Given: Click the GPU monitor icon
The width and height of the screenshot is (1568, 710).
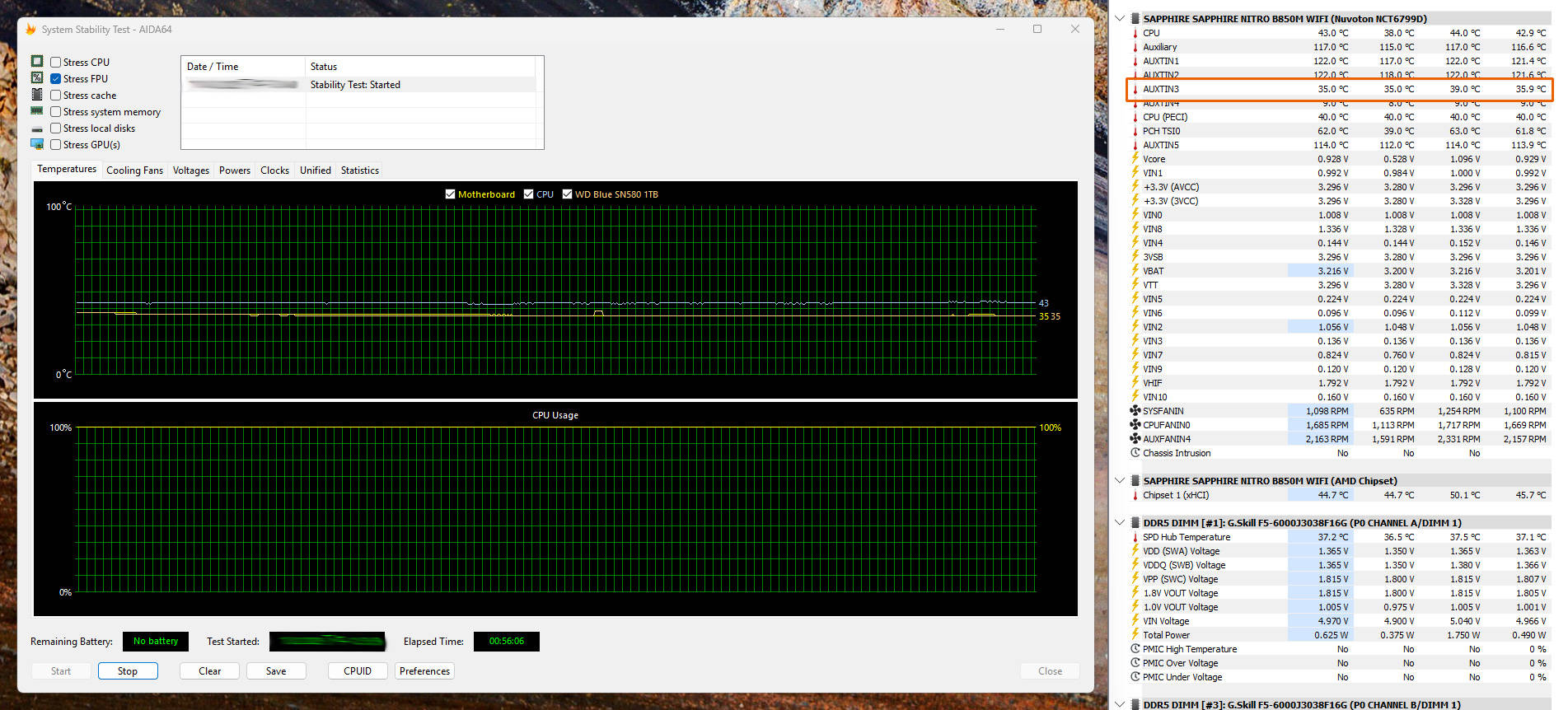Looking at the screenshot, I should coord(37,144).
